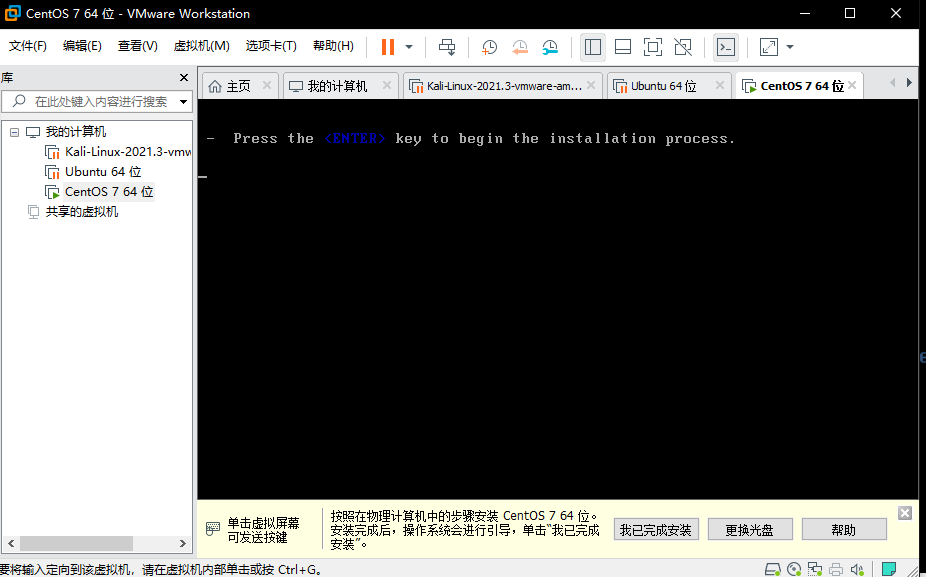Image resolution: width=926 pixels, height=577 pixels.
Task: Send Ctrl+Alt+Del to the guest
Action: pyautogui.click(x=446, y=46)
